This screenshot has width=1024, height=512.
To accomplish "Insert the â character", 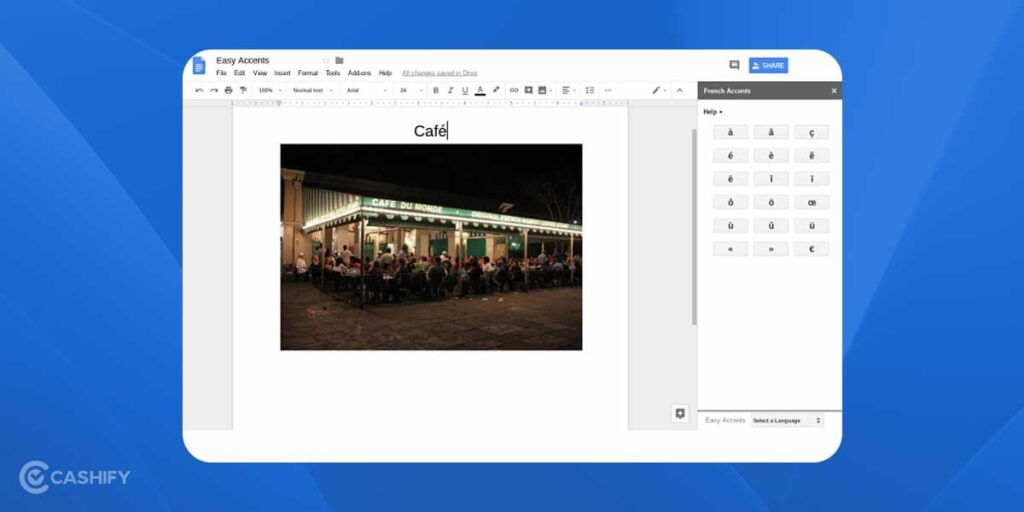I will pos(771,133).
